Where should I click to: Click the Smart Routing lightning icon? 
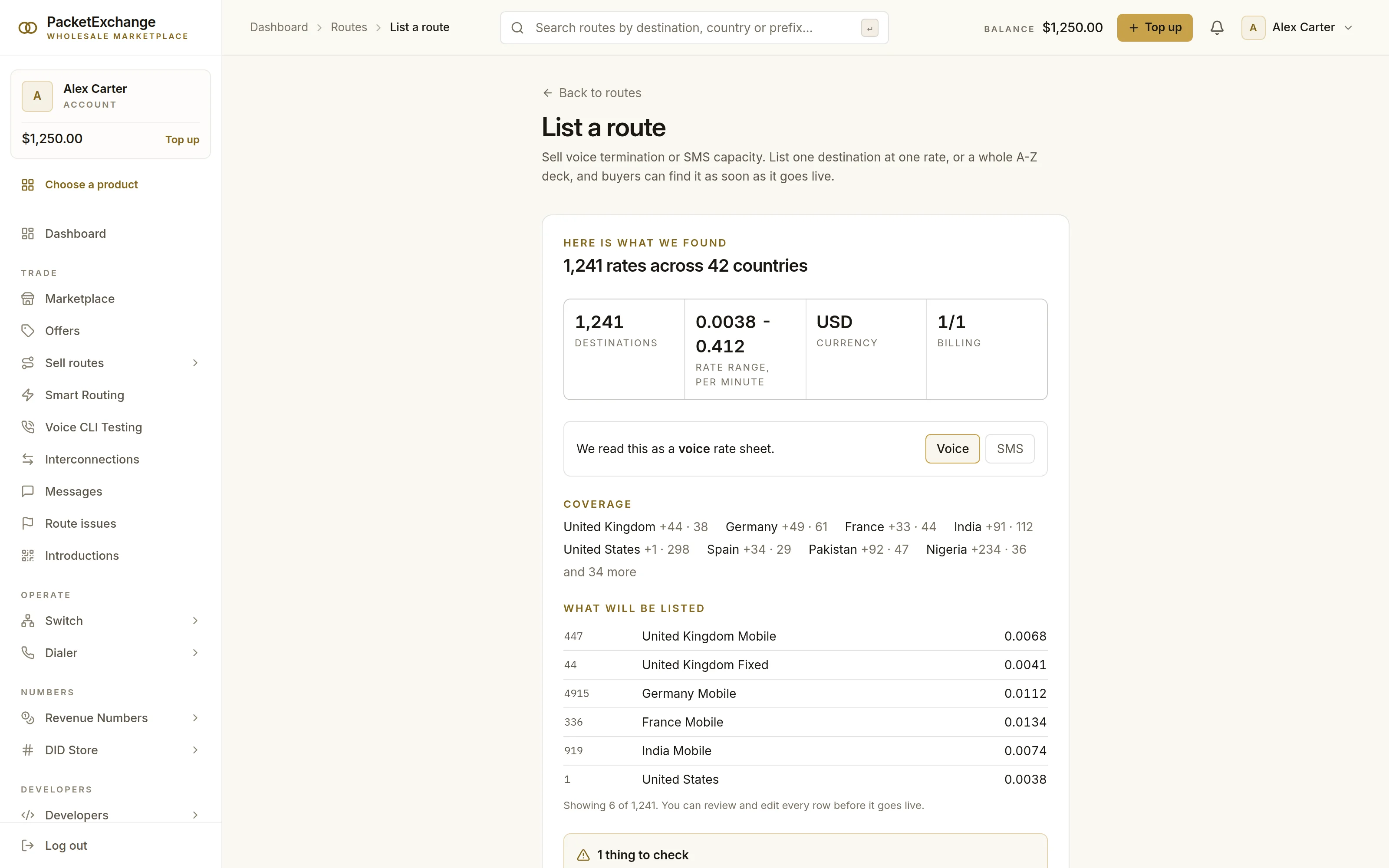pos(27,395)
